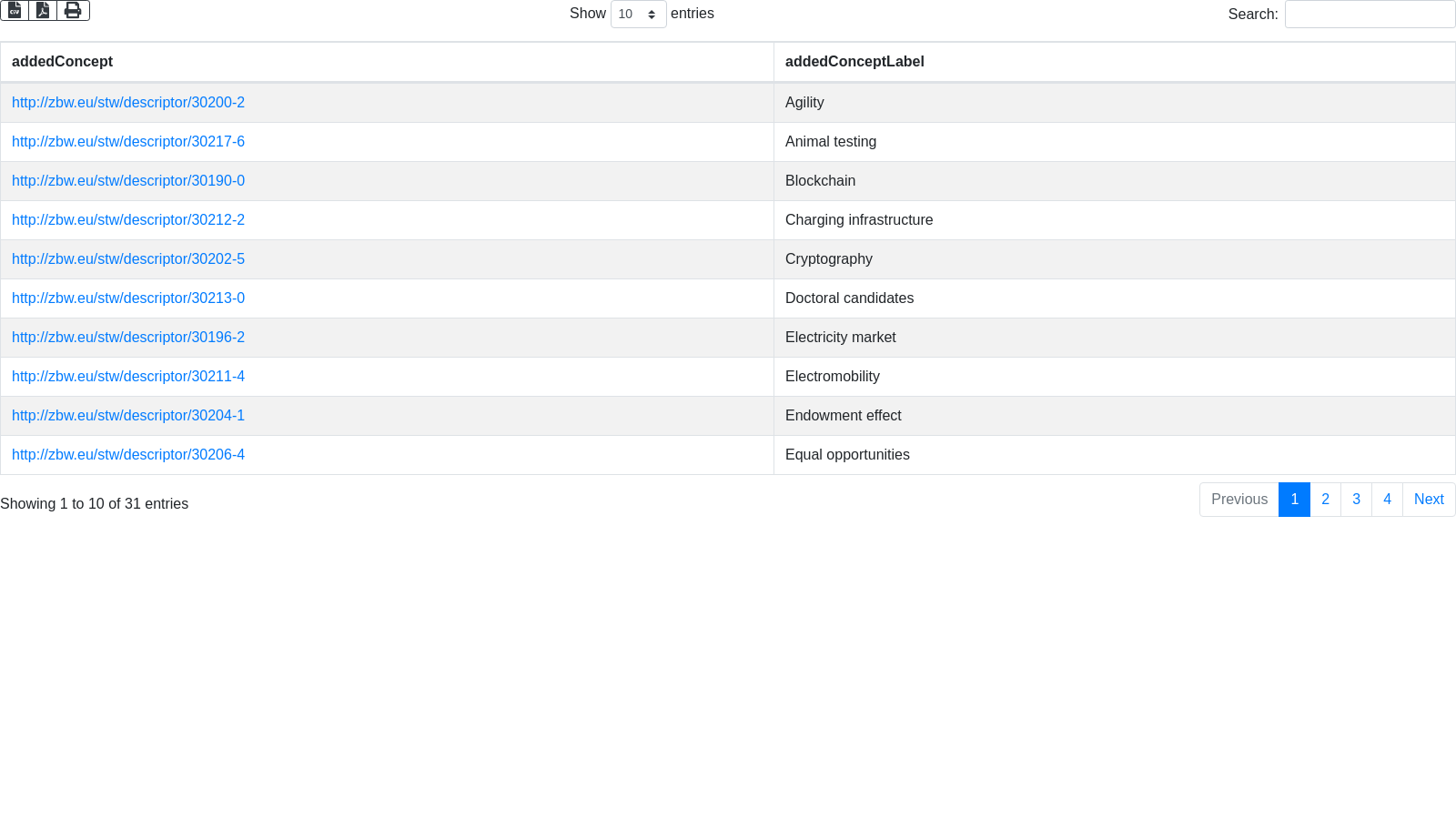
Task: Open Charging infrastructure link 30212-2
Action: 128,220
